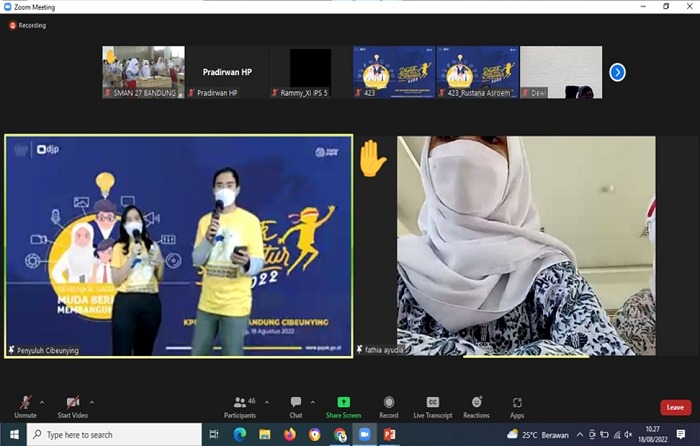700x446 pixels.
Task: Show next participants with the blue arrow
Action: [x=617, y=72]
